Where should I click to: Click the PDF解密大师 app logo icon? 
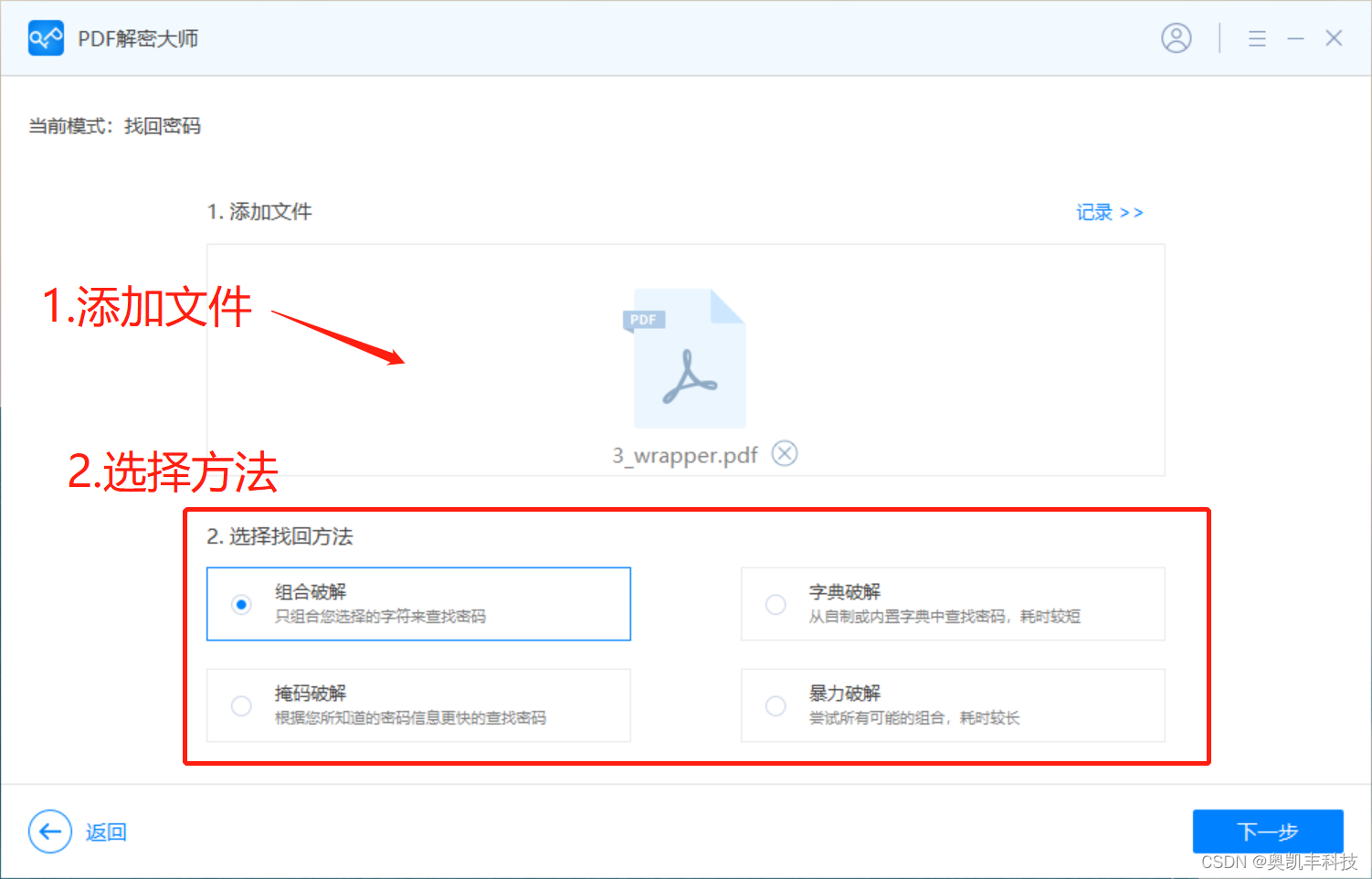46,38
